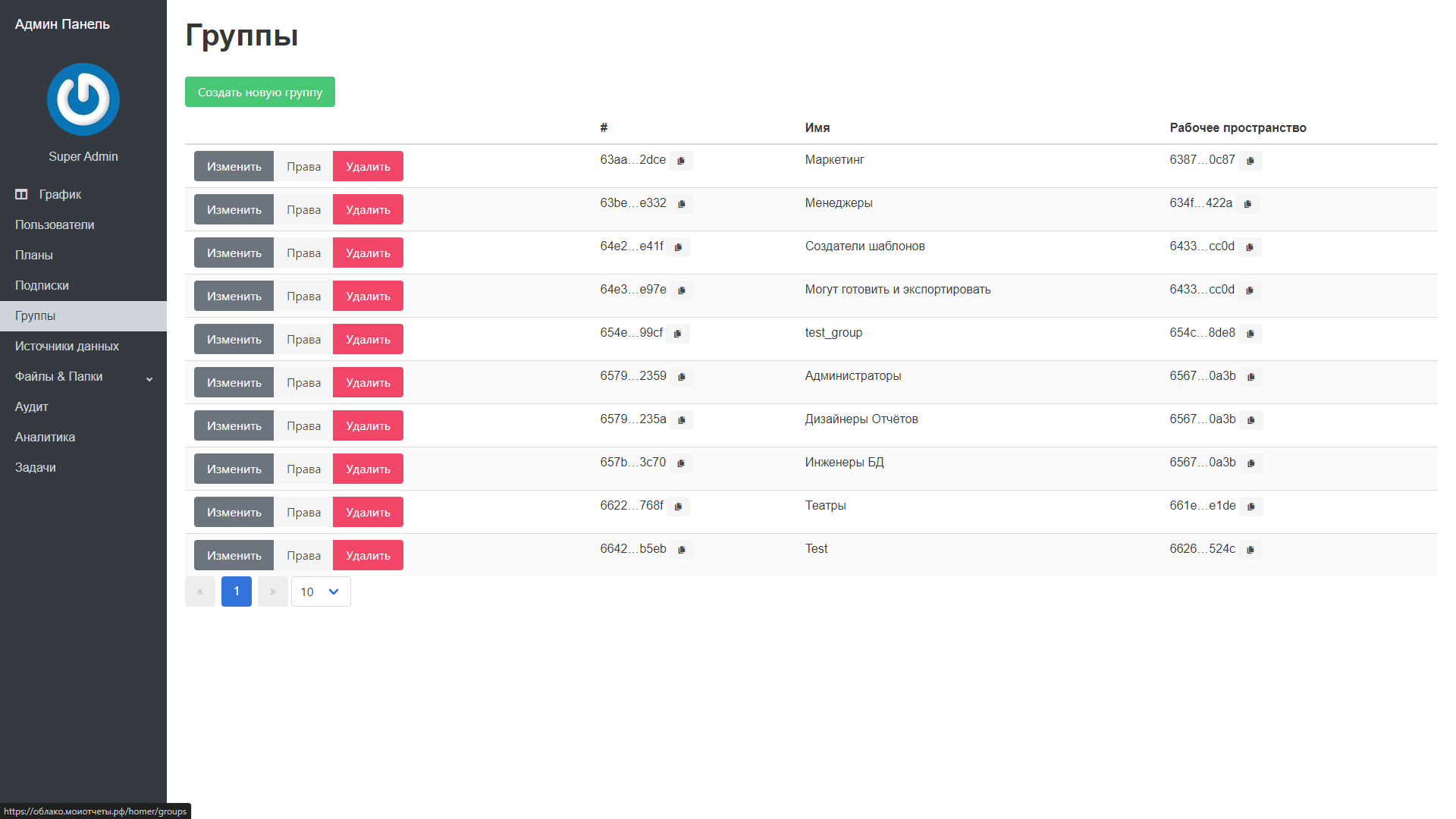
Task: Edit the Инженеры БД group
Action: point(234,469)
